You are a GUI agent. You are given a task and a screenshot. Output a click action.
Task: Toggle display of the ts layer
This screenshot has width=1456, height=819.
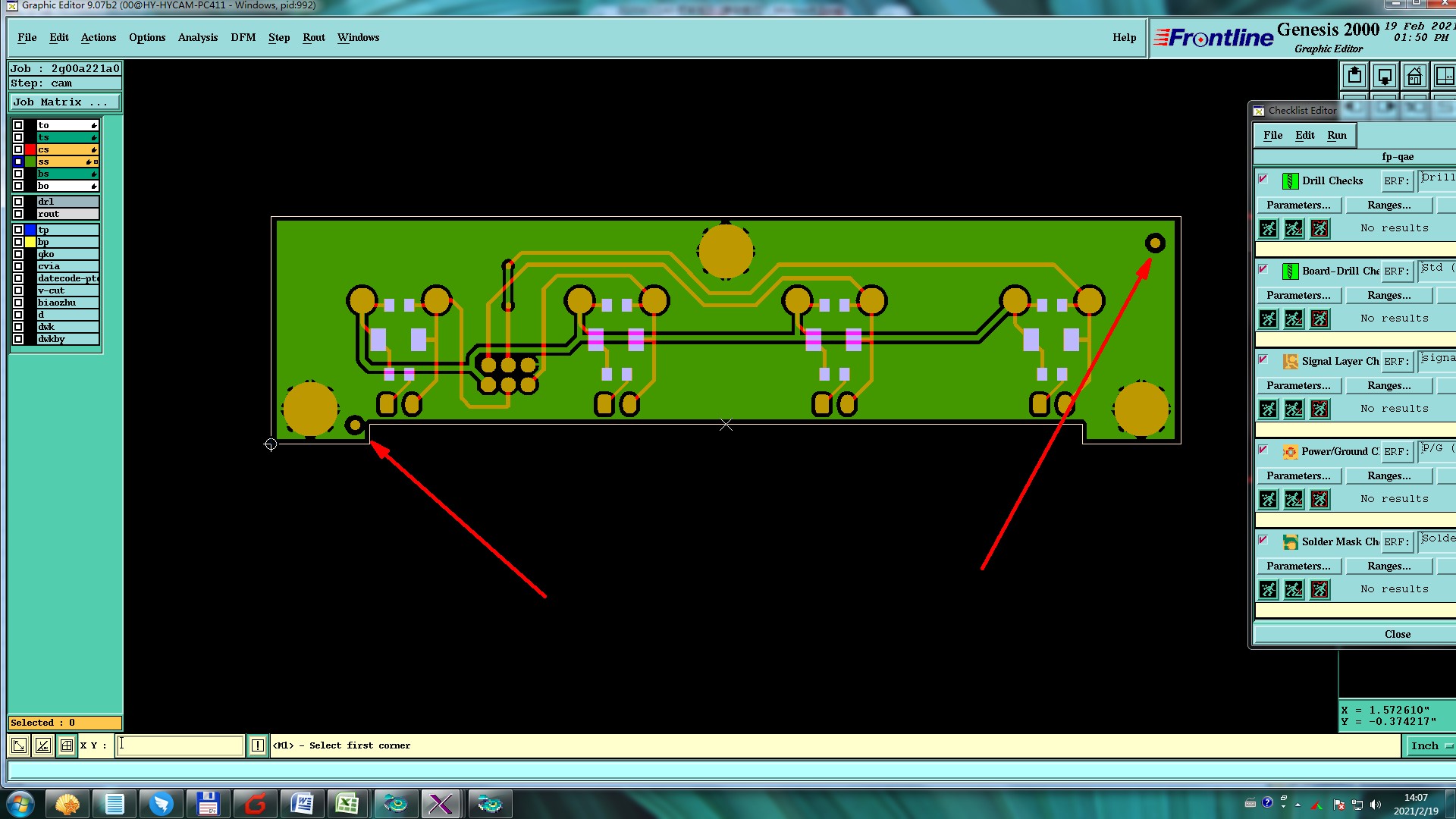coord(18,137)
